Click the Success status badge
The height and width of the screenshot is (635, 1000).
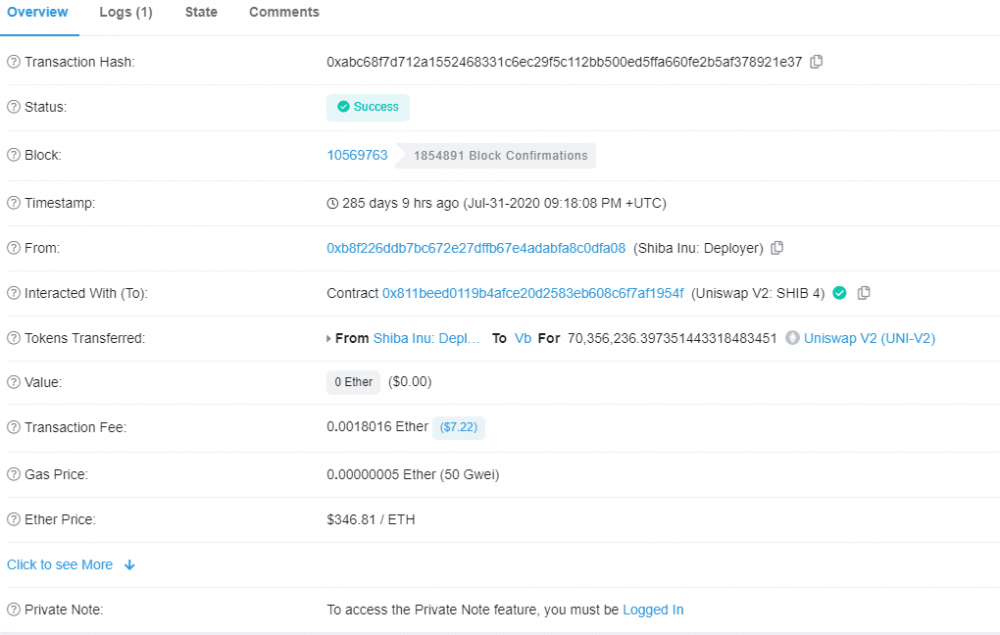(x=367, y=107)
